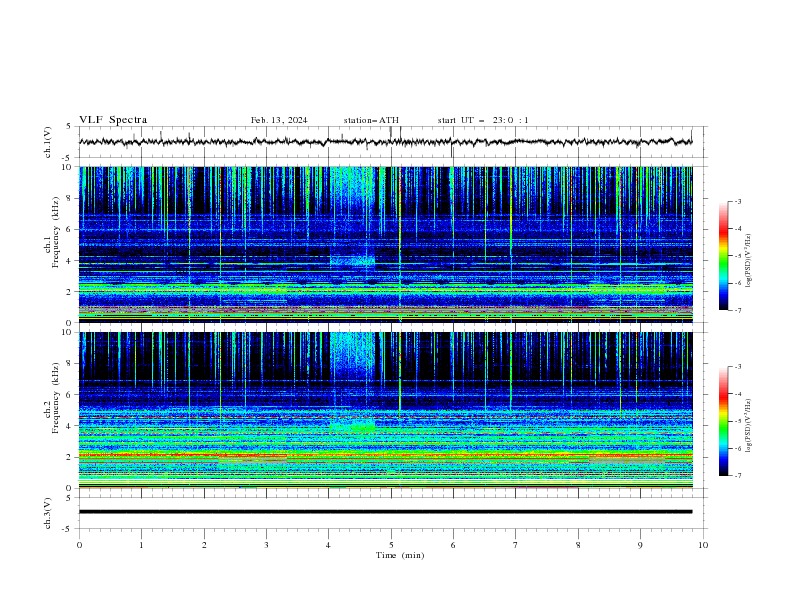Click the "-7" value on ch.1 colorbar

click(738, 310)
